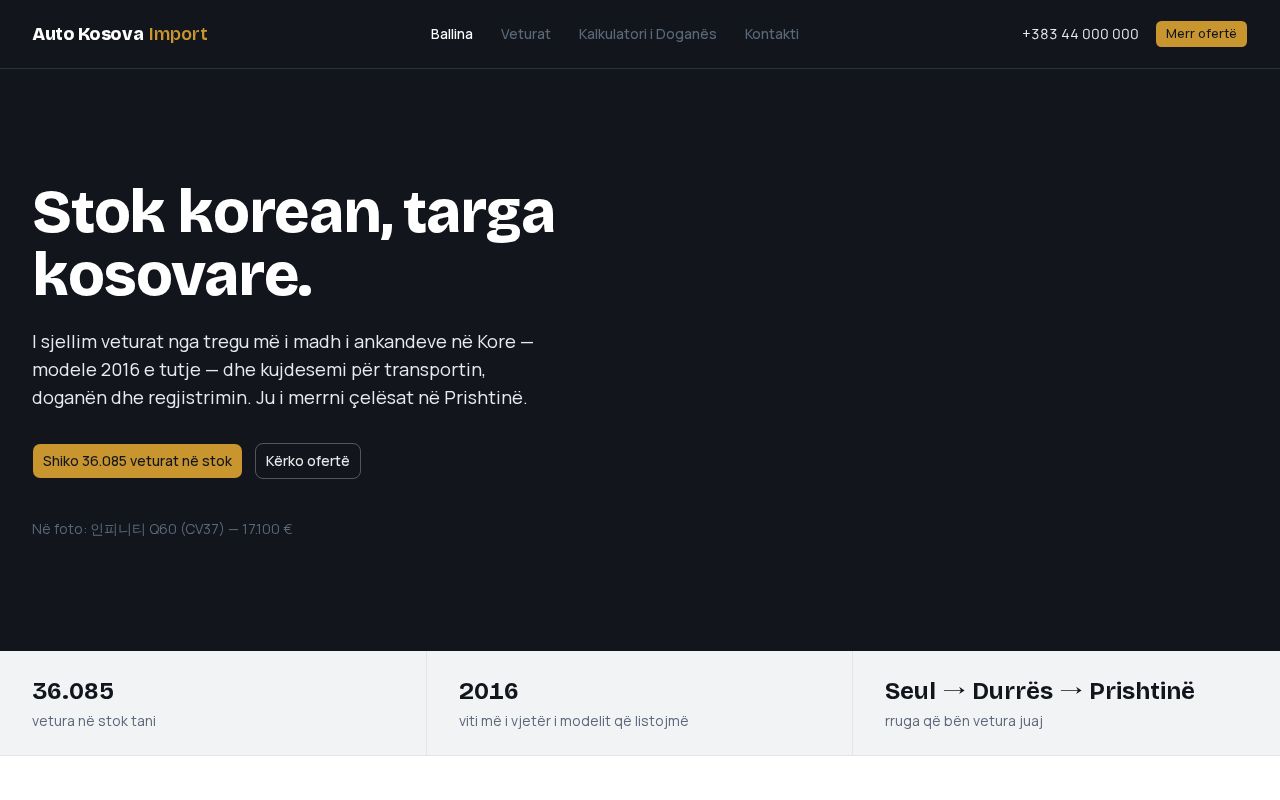Click viti më i vjetër i modelit label
Screen dimensions: 1280x800
pyautogui.click(x=574, y=721)
